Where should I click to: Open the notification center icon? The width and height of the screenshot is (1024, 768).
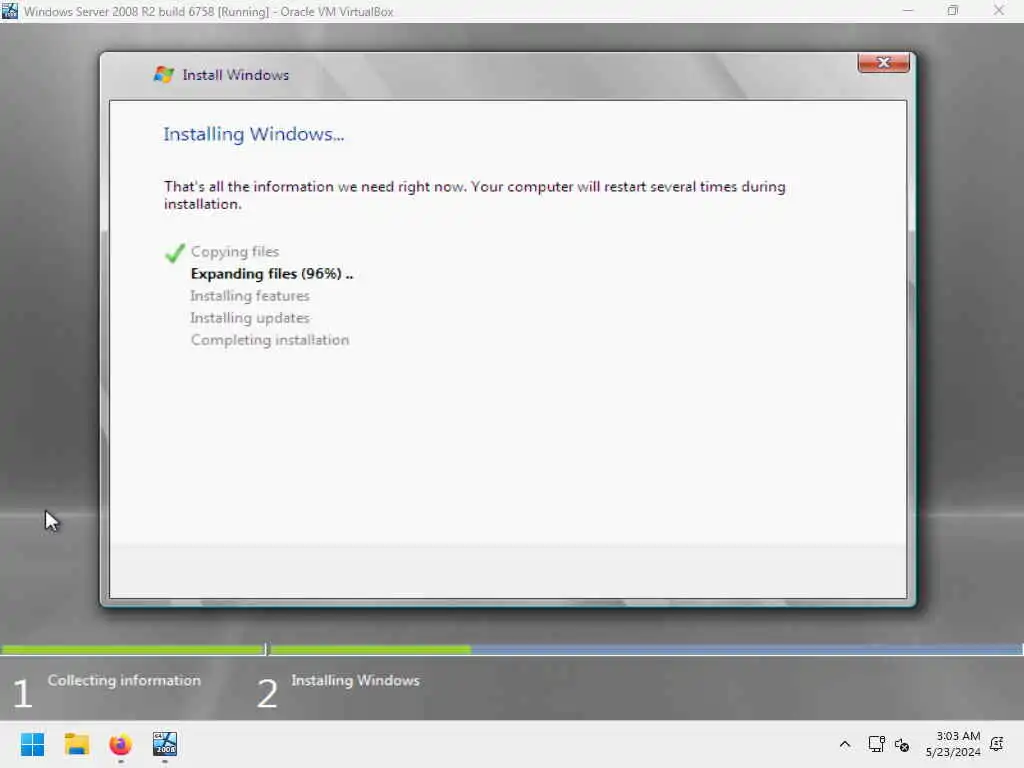[997, 744]
